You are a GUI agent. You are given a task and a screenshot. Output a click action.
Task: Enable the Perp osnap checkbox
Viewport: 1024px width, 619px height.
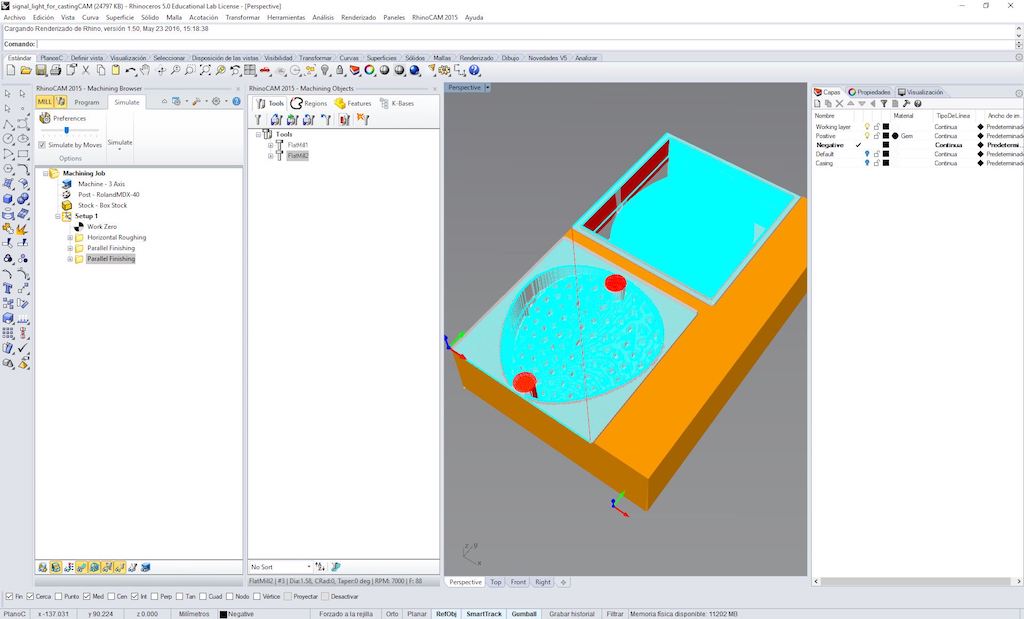[x=155, y=596]
